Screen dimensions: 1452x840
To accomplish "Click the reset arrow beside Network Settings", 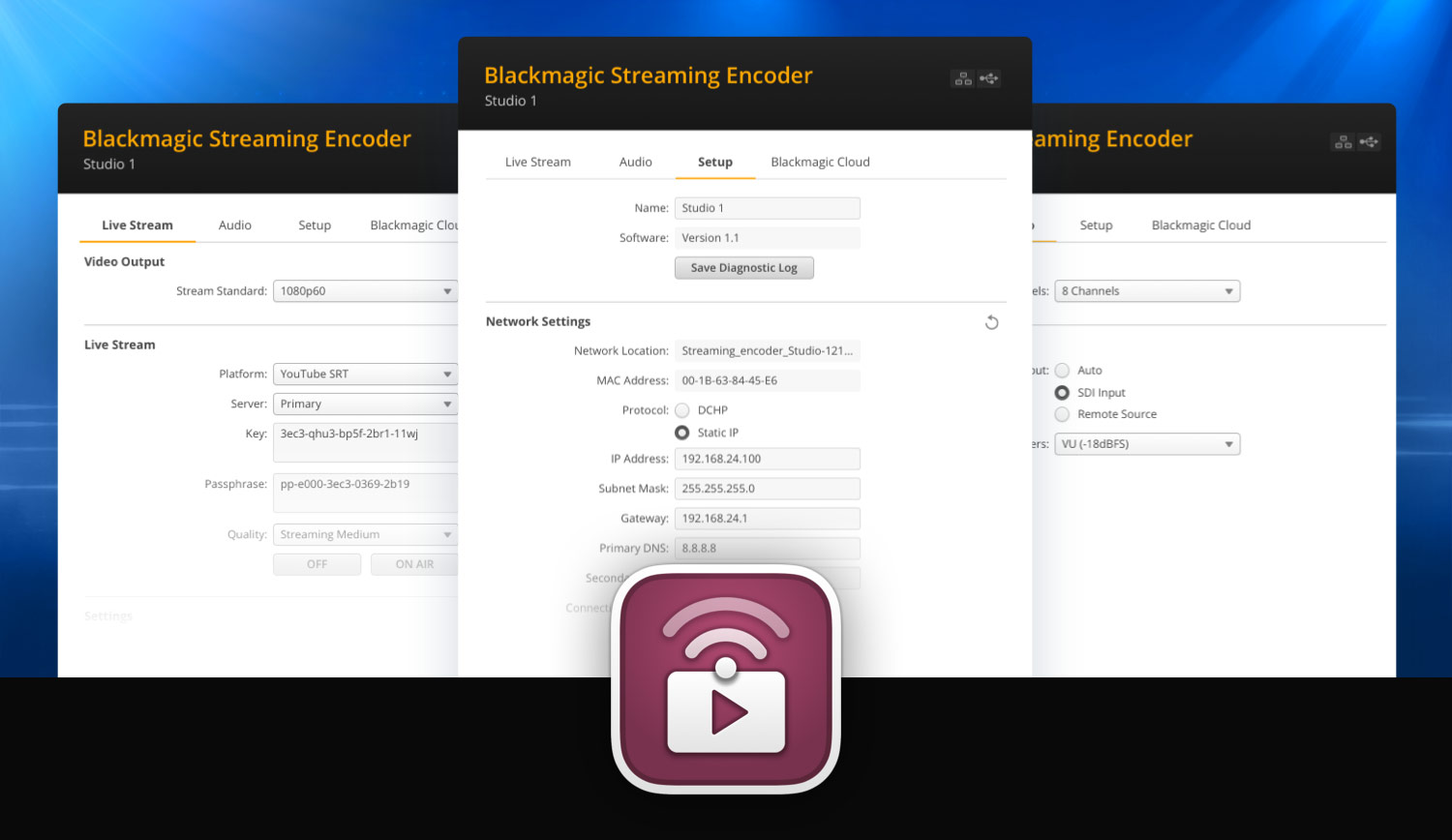I will pos(991,321).
